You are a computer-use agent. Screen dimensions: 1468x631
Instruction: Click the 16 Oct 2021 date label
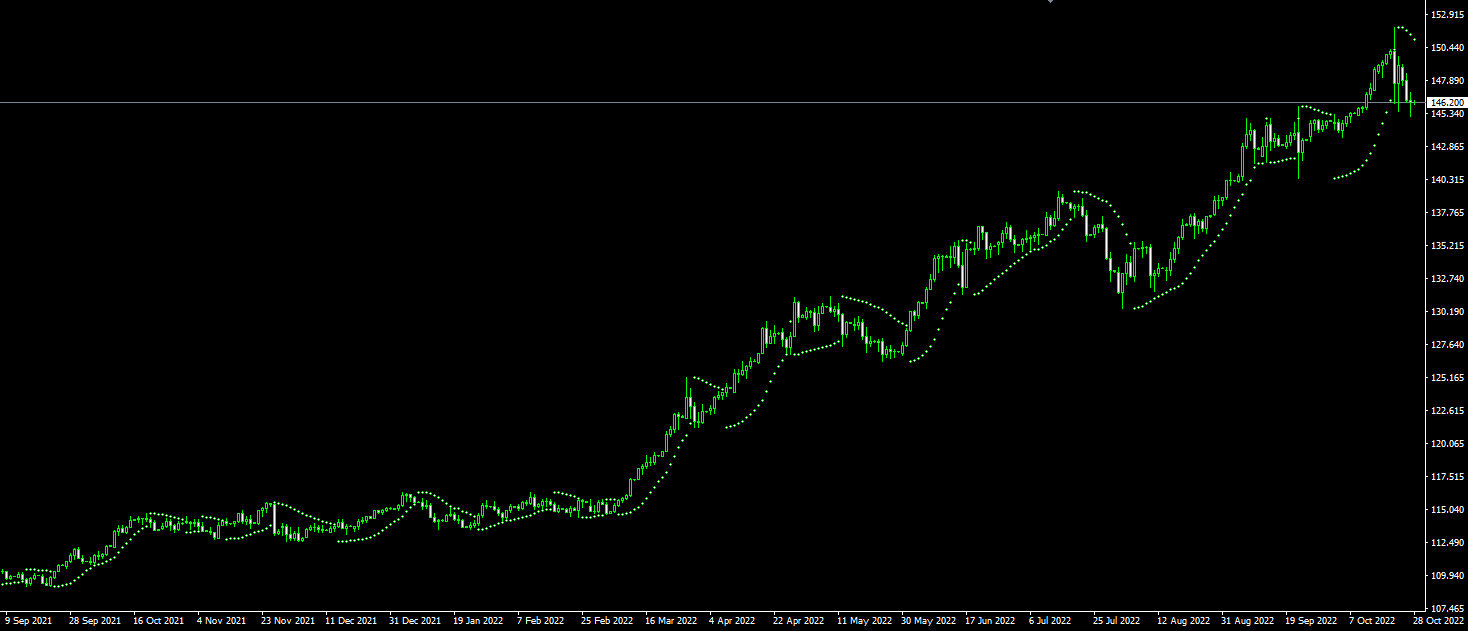[158, 621]
